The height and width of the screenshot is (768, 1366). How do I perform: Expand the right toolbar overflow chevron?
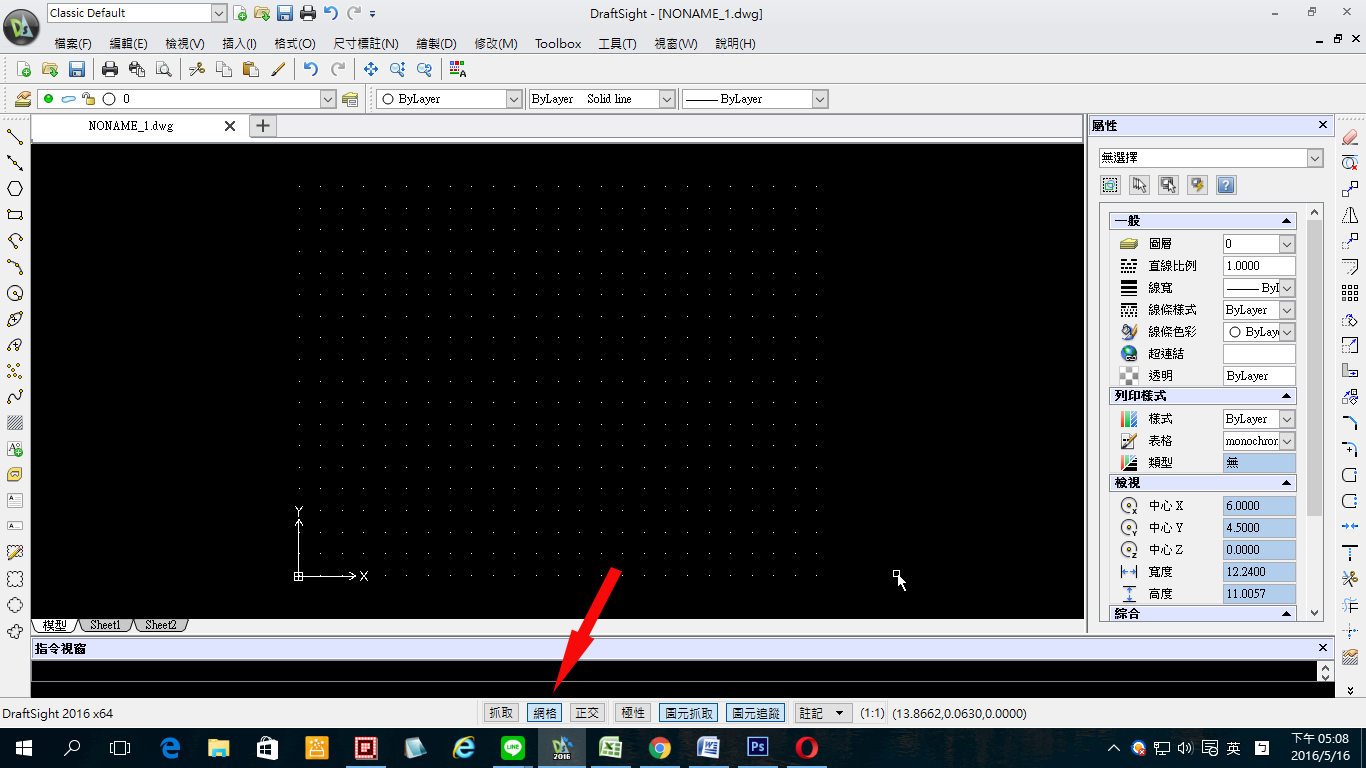(1350, 690)
